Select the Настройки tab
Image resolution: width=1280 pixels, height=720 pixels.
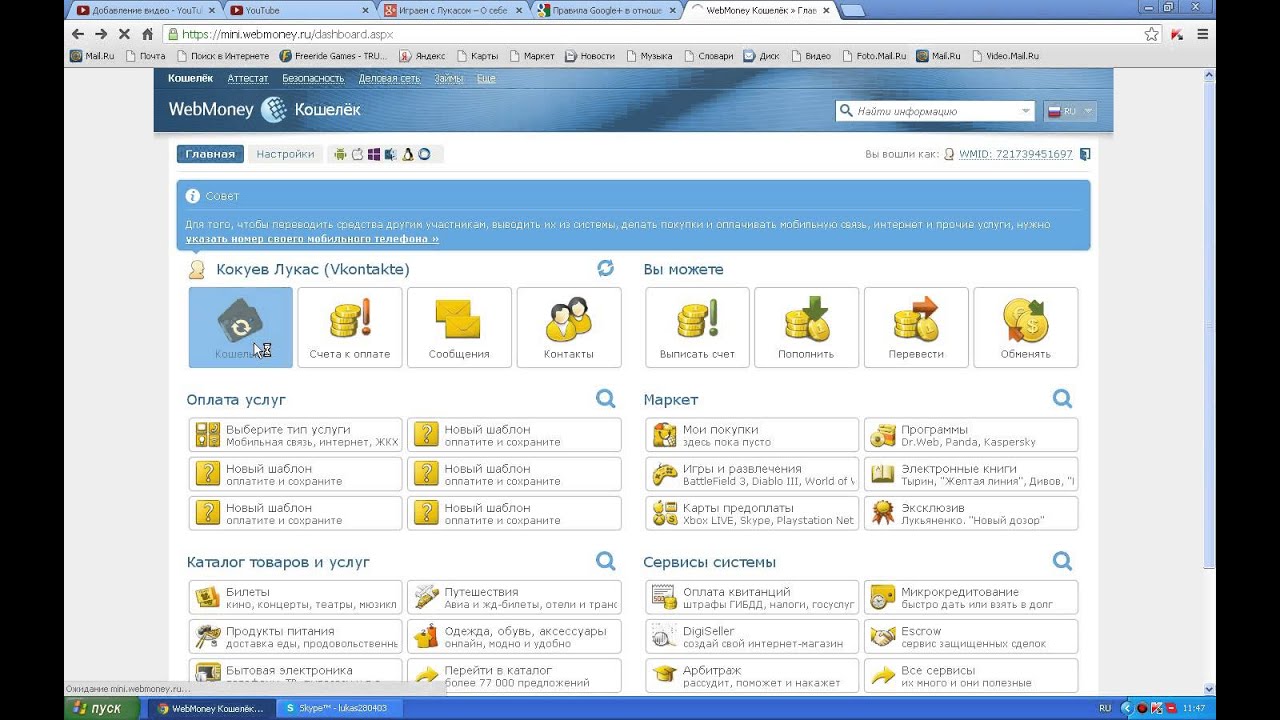pos(285,154)
